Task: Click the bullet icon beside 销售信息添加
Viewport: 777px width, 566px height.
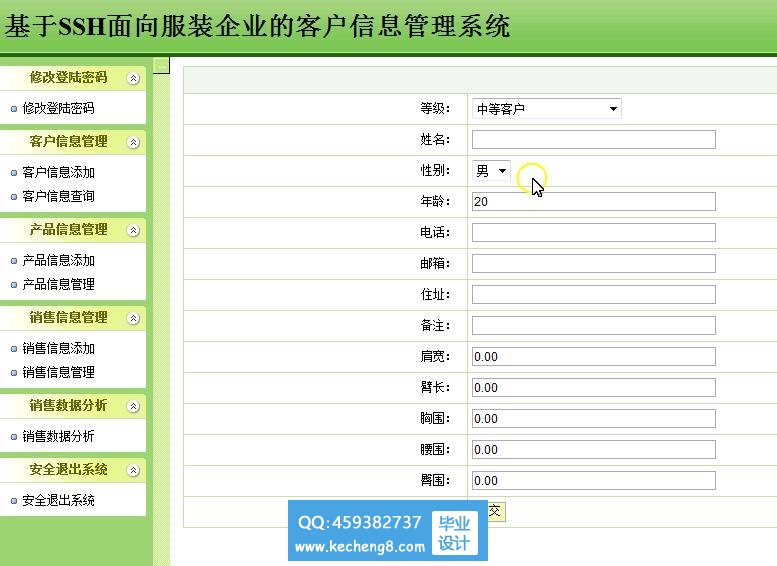Action: [14, 349]
